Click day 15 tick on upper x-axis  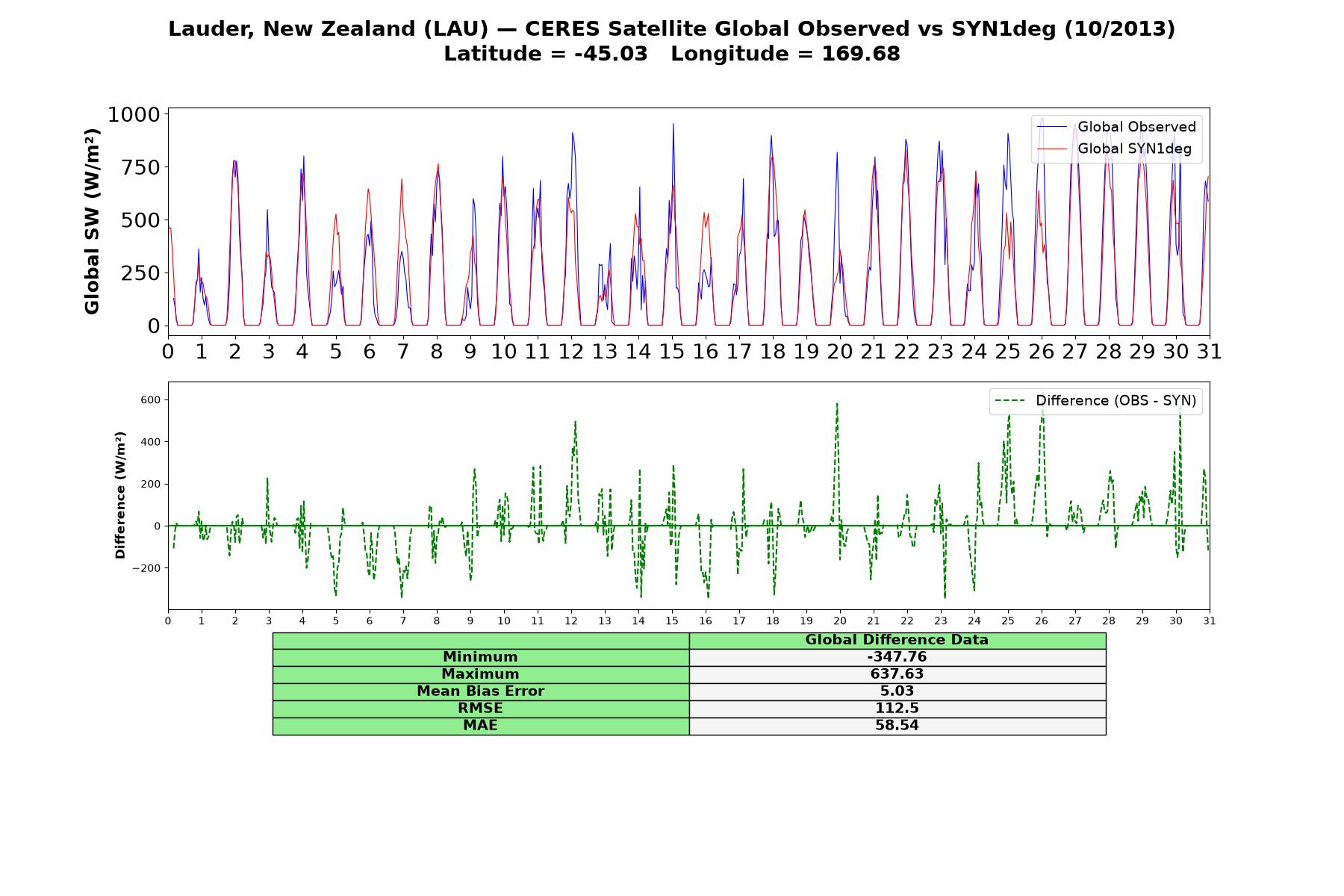(672, 352)
